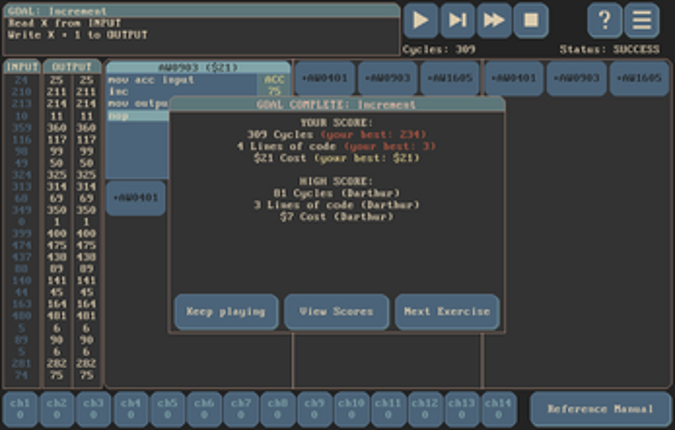
Task: Click input value 210 in INPUT list
Action: [x=22, y=92]
